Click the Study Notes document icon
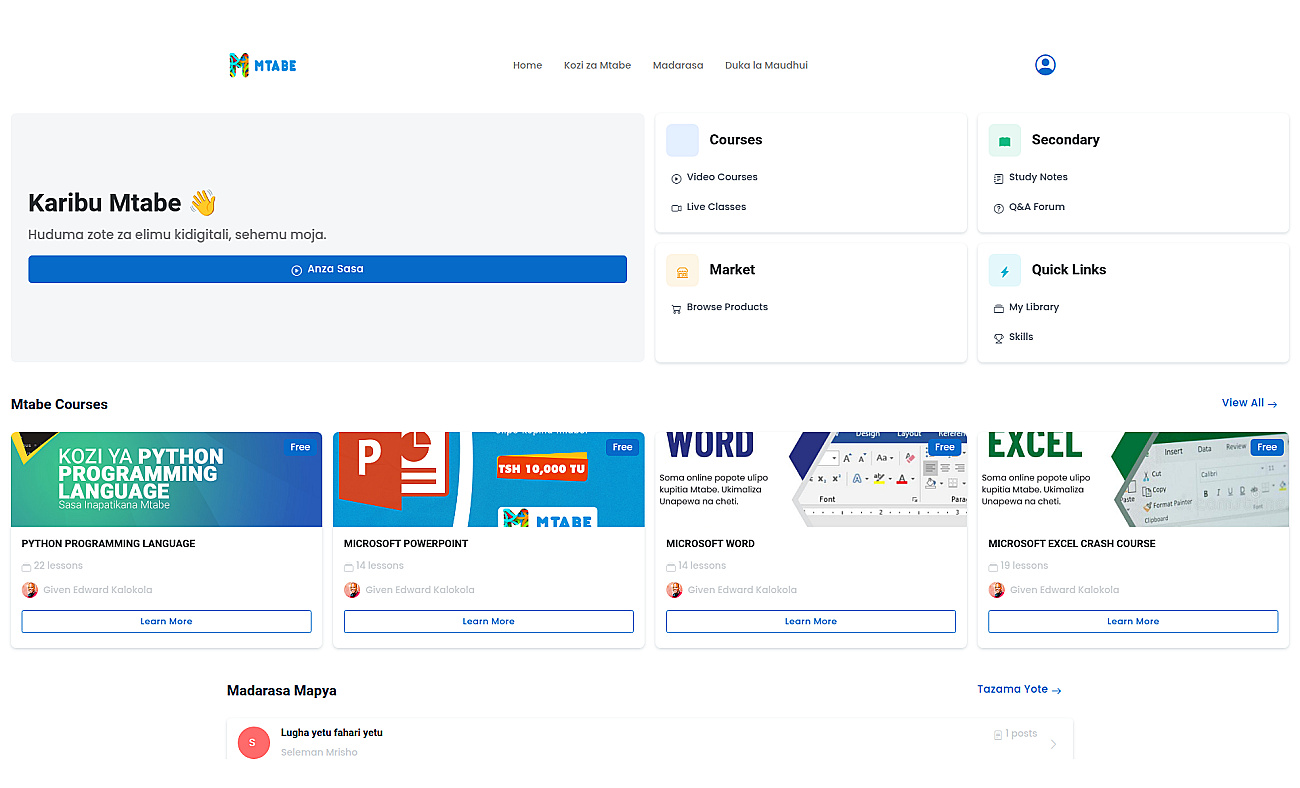Image resolution: width=1300 pixels, height=788 pixels. click(x=998, y=178)
